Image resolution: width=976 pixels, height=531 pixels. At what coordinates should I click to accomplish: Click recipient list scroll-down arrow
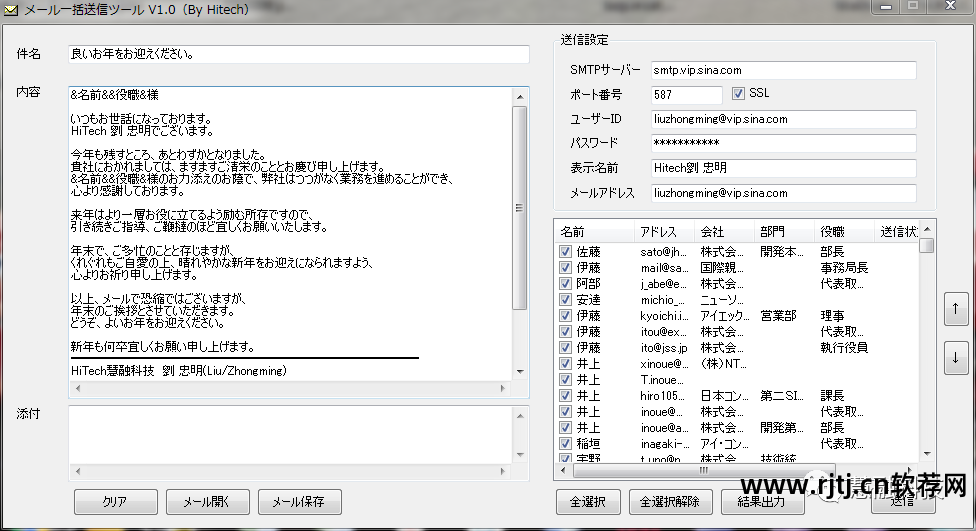coord(927,454)
